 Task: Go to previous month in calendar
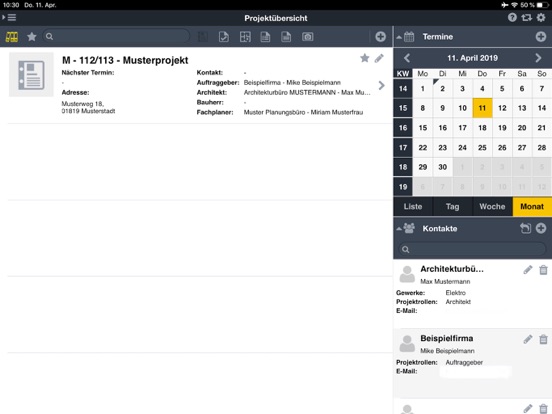point(407,58)
